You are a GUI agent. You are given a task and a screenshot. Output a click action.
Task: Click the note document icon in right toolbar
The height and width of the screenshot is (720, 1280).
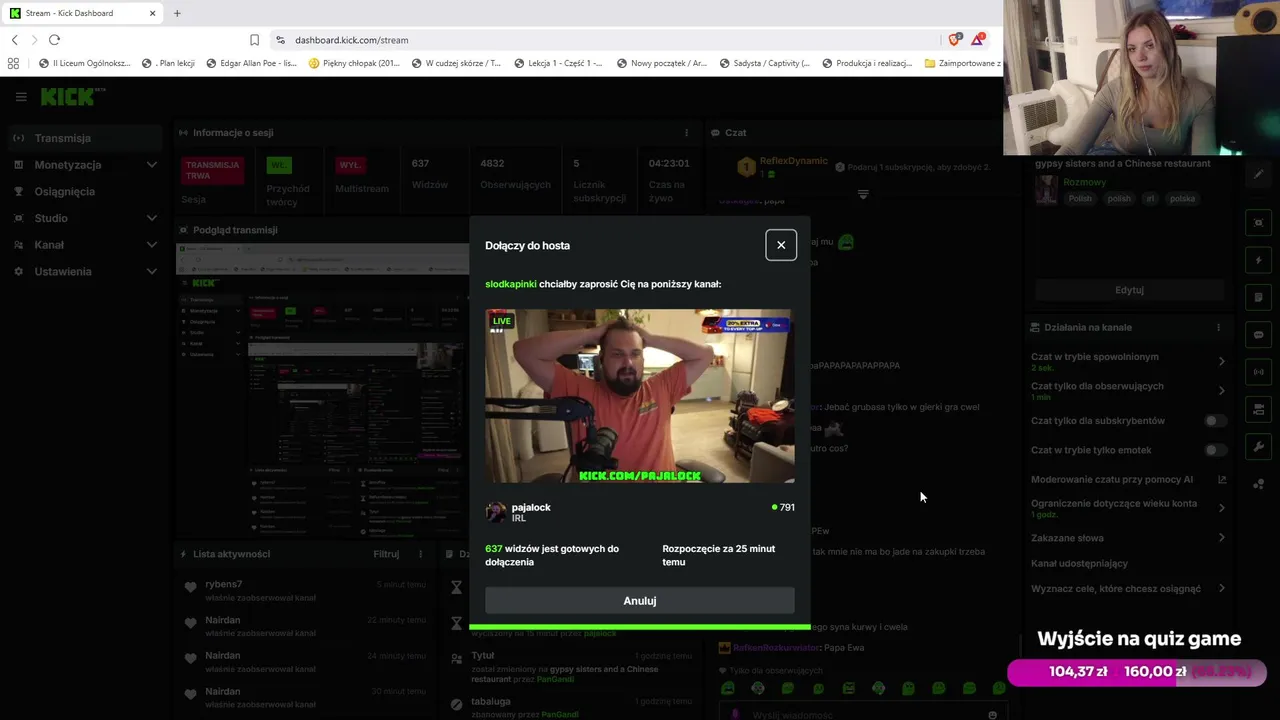(1259, 297)
